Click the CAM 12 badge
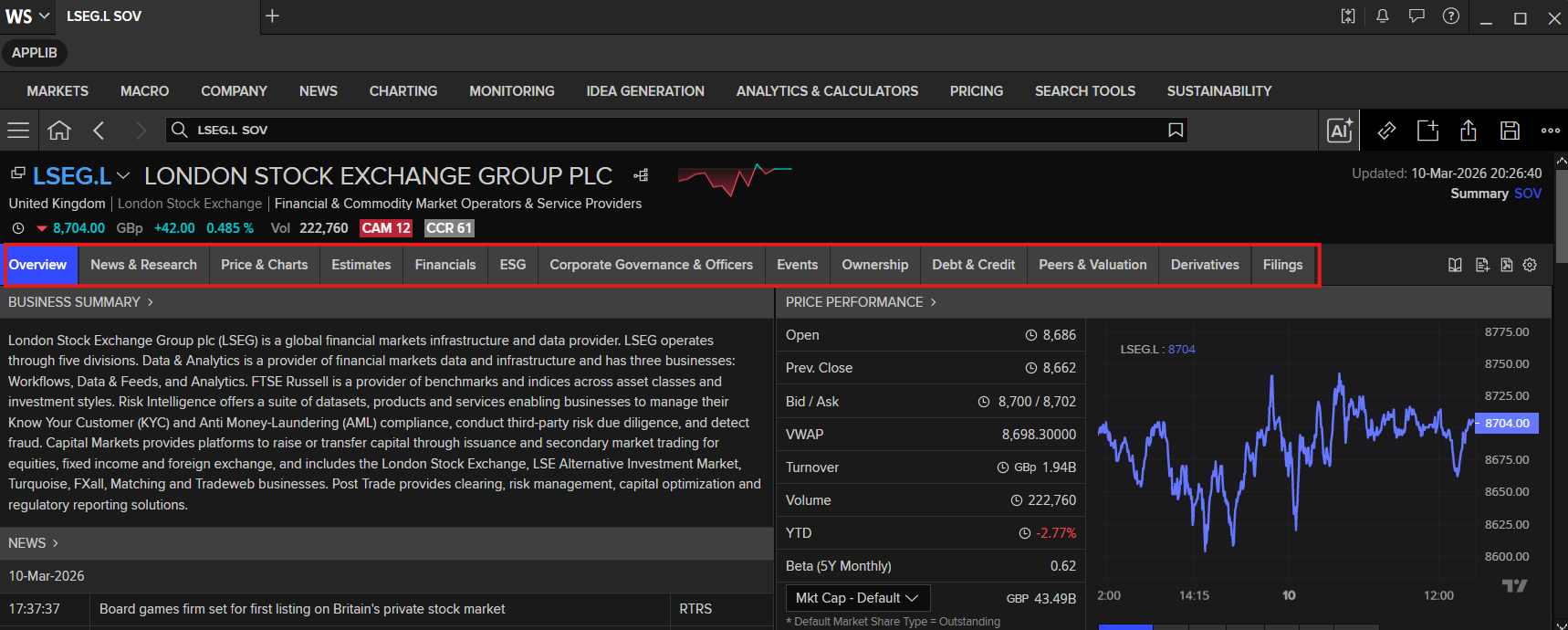Image resolution: width=1568 pixels, height=630 pixels. click(386, 228)
